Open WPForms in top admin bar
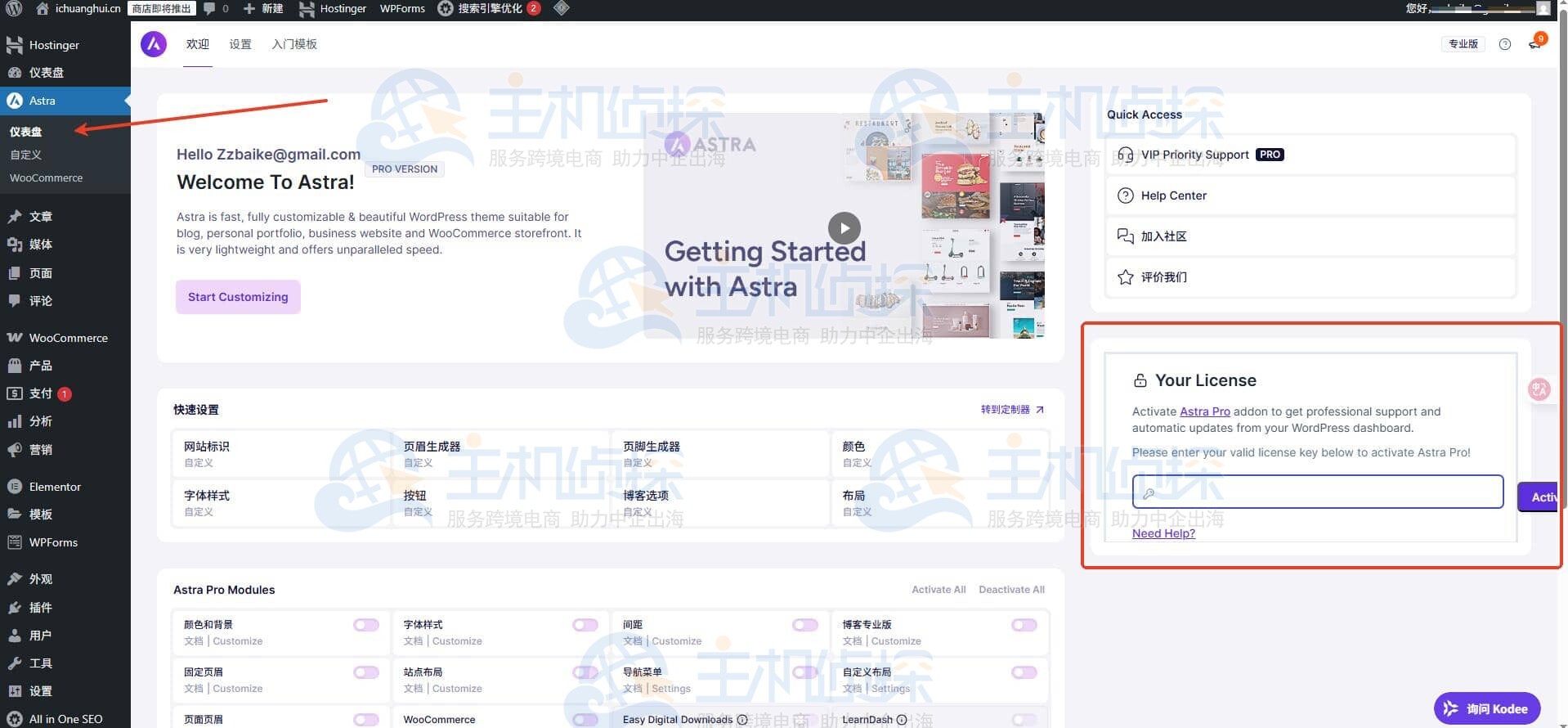The image size is (1568, 728). coord(402,8)
